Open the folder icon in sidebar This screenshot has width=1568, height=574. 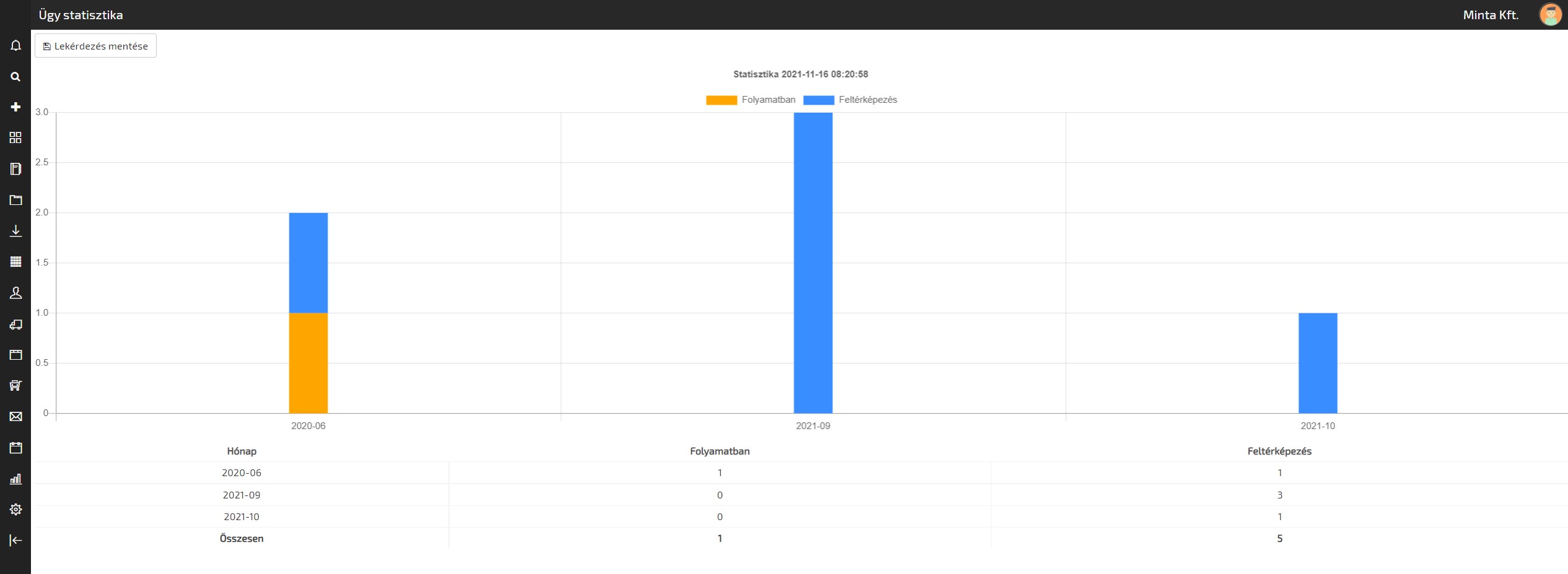pyautogui.click(x=15, y=200)
